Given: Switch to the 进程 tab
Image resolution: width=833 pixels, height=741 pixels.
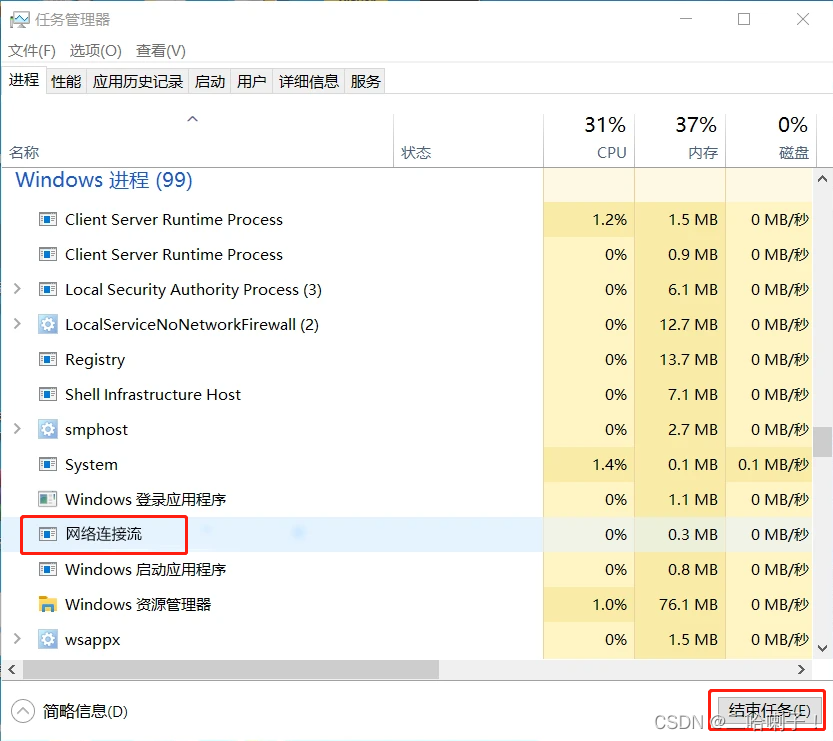Looking at the screenshot, I should [24, 80].
